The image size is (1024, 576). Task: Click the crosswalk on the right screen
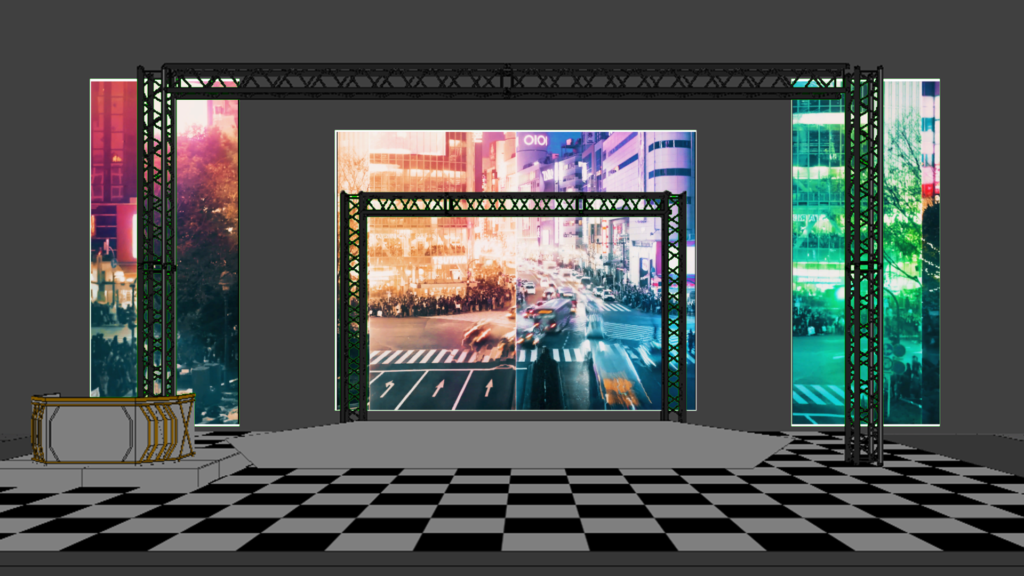[817, 396]
